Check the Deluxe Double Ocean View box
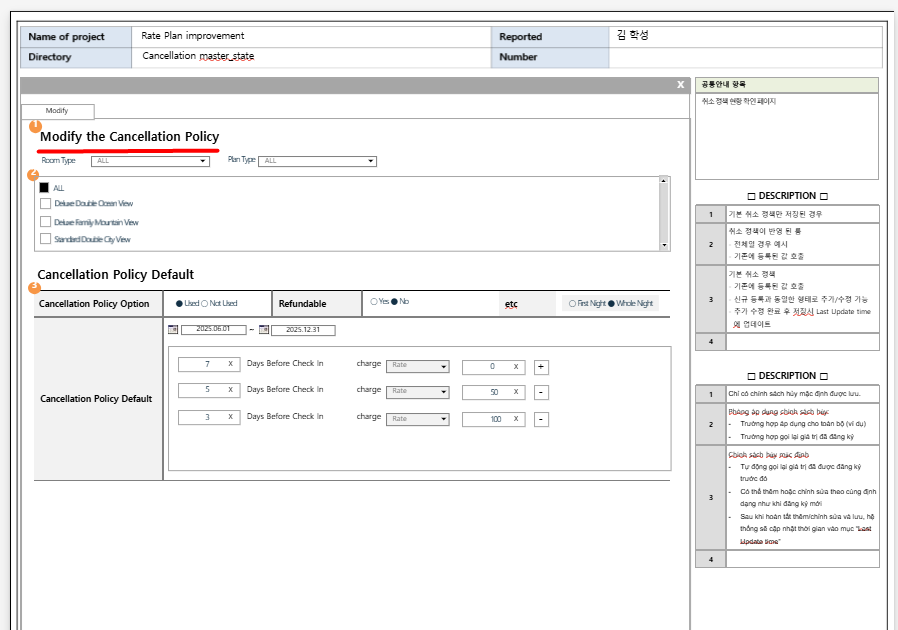 pyautogui.click(x=45, y=204)
